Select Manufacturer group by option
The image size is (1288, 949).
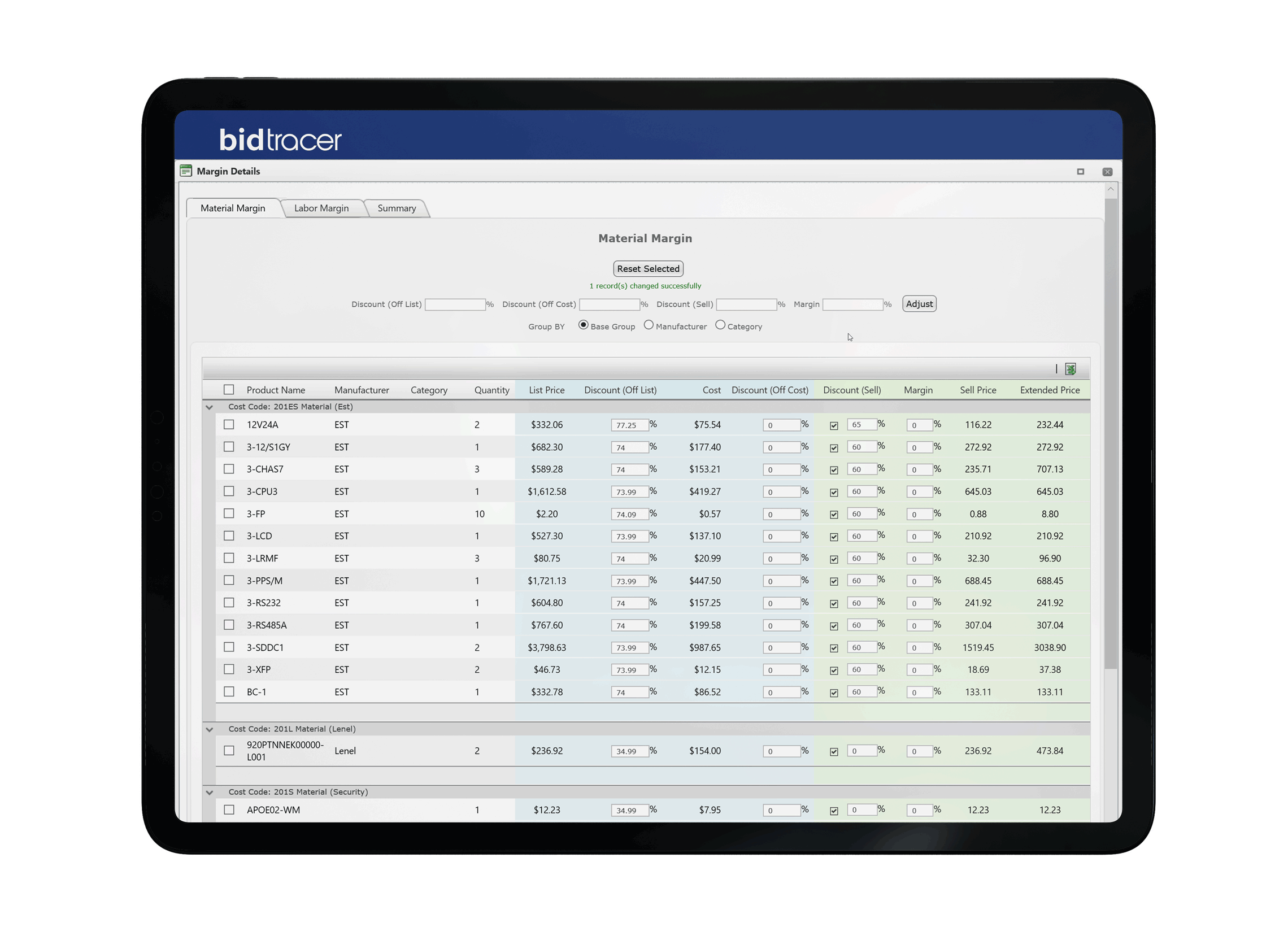(x=649, y=325)
